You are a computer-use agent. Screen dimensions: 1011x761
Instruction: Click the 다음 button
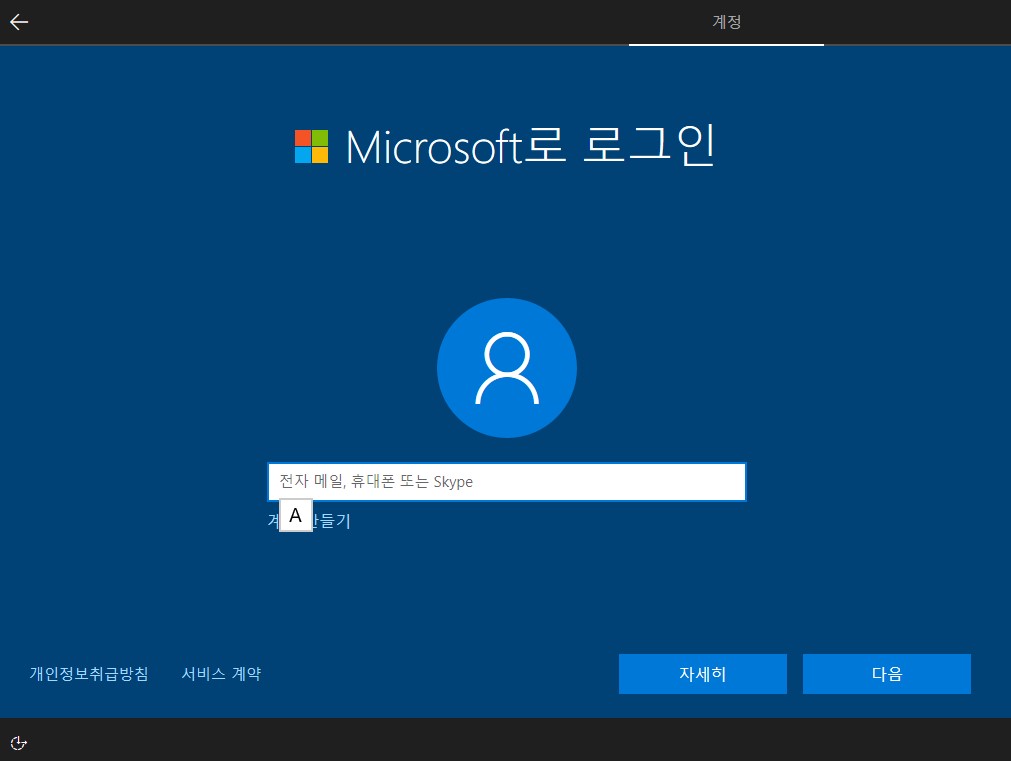coord(887,674)
